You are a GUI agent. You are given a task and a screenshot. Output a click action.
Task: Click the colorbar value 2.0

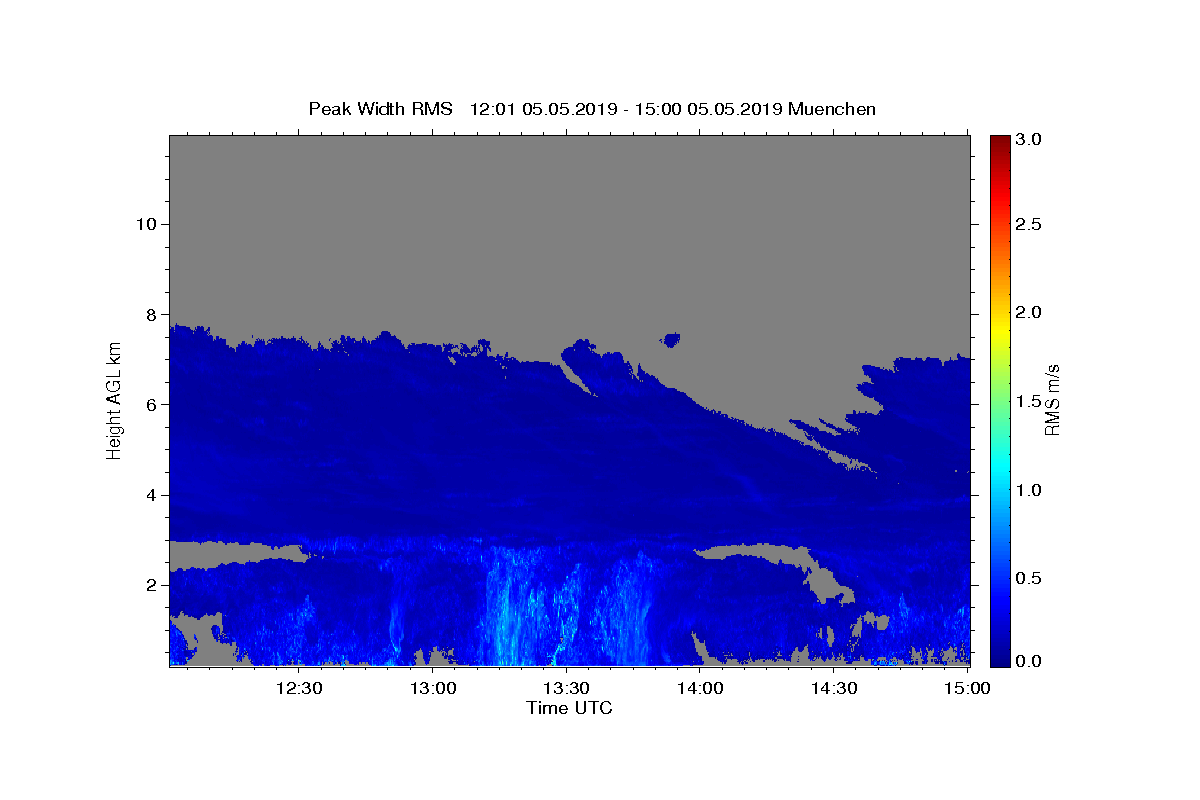(x=1030, y=312)
